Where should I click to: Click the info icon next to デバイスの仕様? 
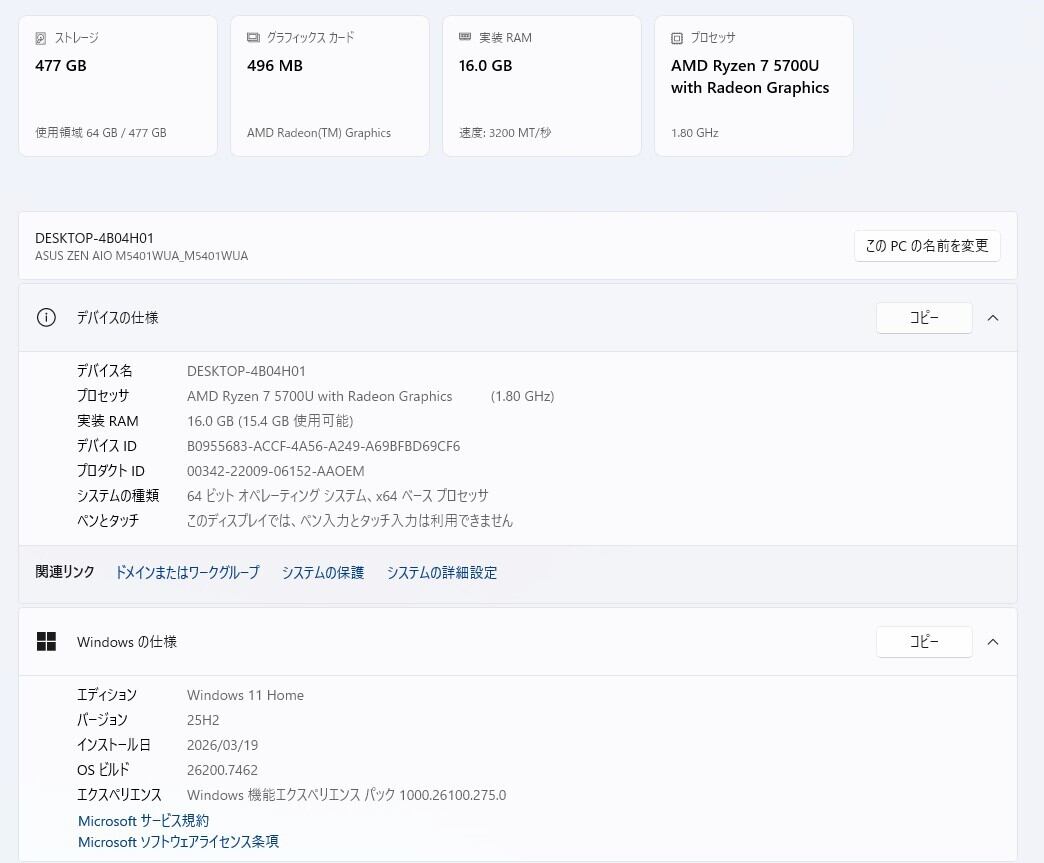[x=46, y=318]
